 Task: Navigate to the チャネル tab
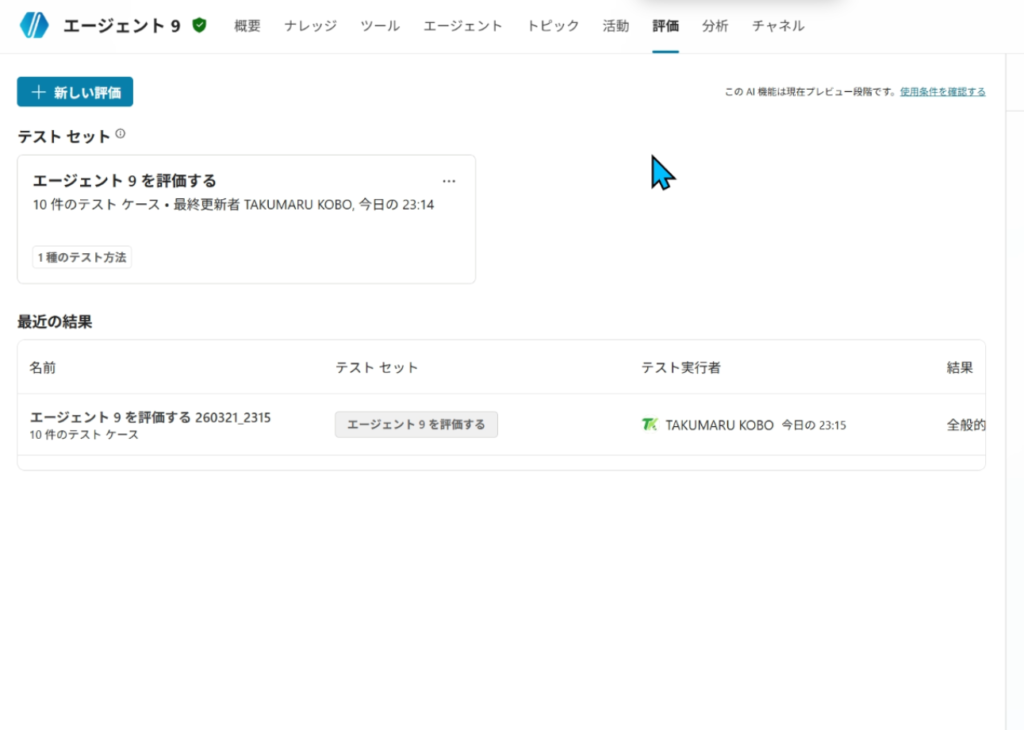[x=778, y=26]
